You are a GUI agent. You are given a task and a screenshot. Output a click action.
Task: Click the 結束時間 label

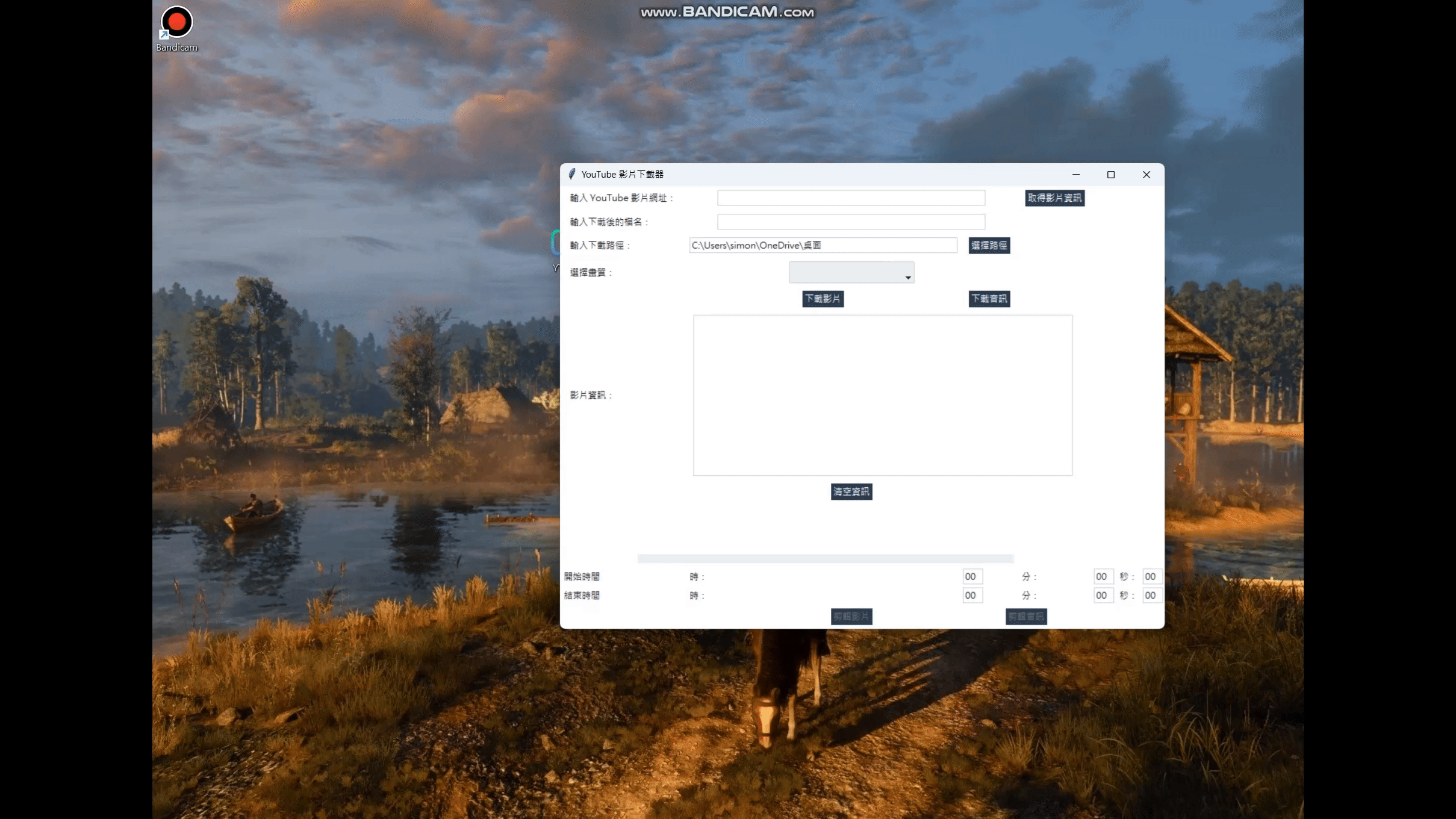pyautogui.click(x=582, y=595)
